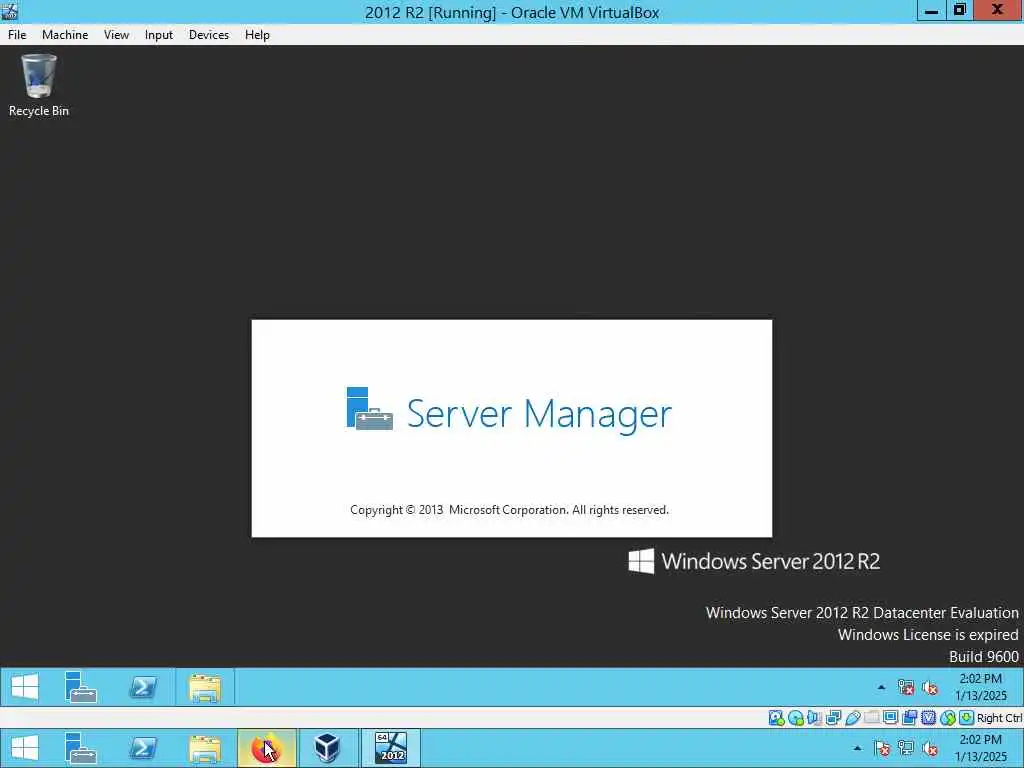Select the 2012 VM taskbar button
Viewport: 1024px width, 768px height.
click(391, 748)
